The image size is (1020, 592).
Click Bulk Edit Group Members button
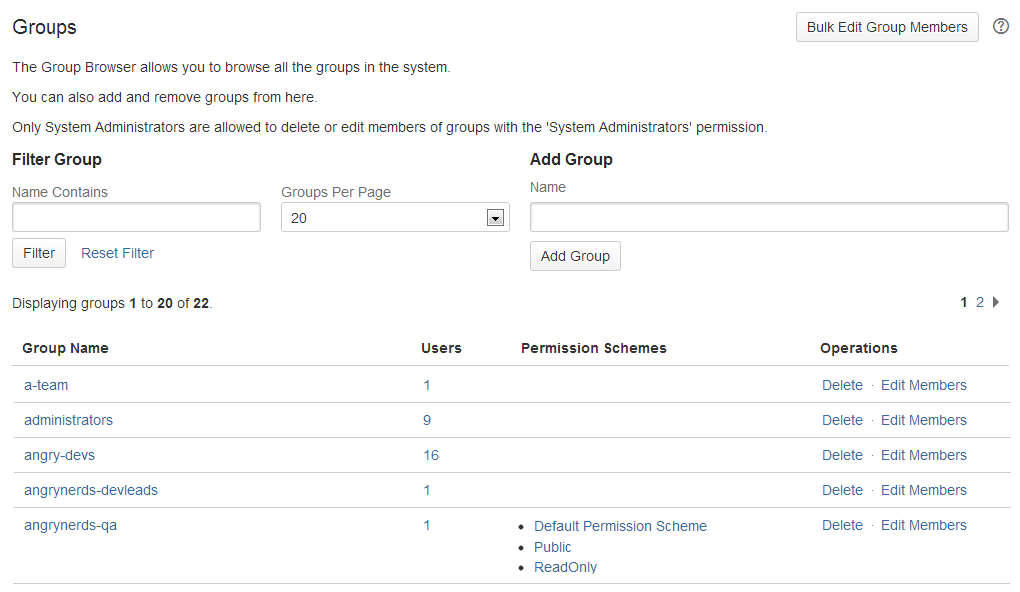886,27
